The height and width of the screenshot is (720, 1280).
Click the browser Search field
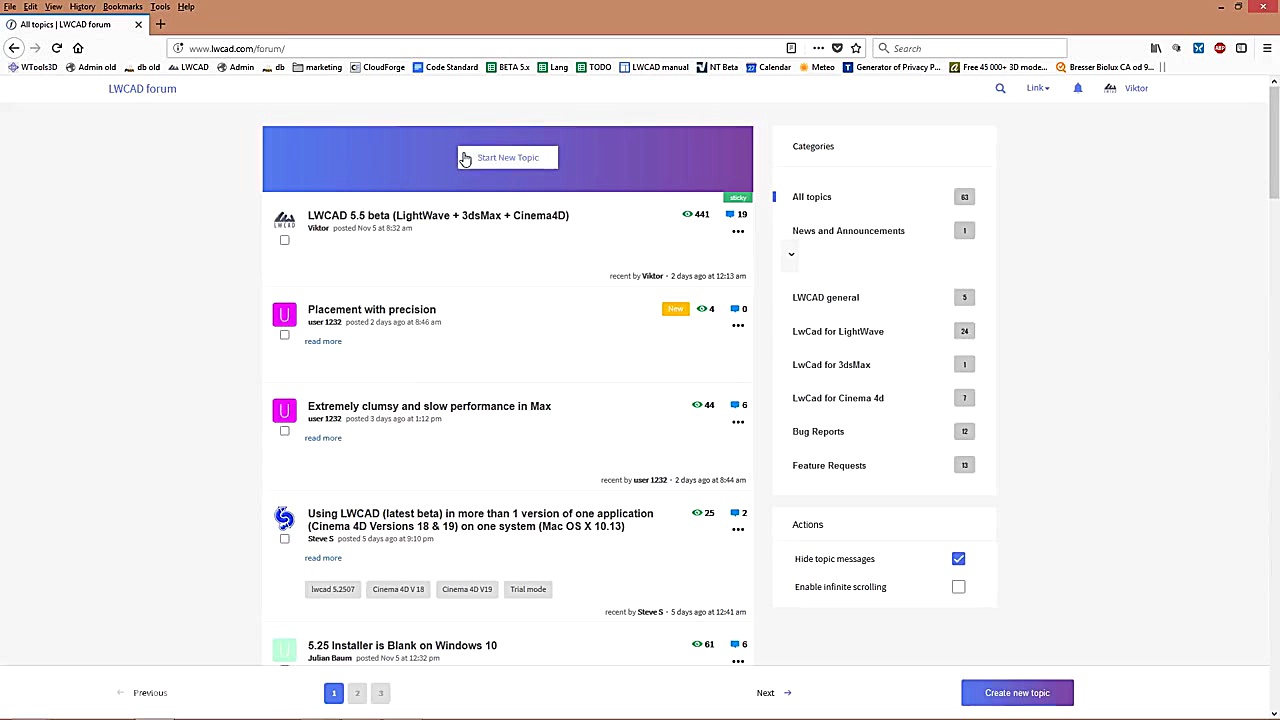(x=970, y=48)
